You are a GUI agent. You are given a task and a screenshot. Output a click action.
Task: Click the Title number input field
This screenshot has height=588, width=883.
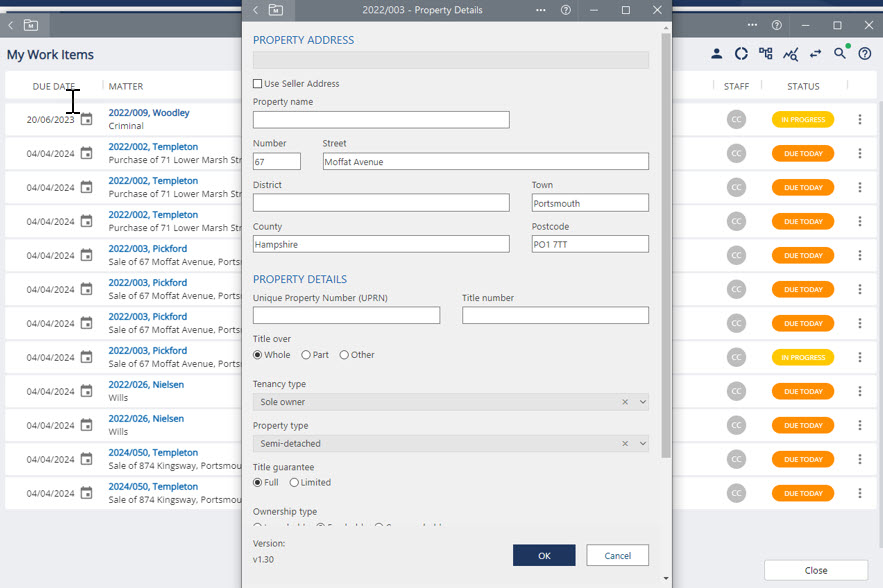pos(555,316)
